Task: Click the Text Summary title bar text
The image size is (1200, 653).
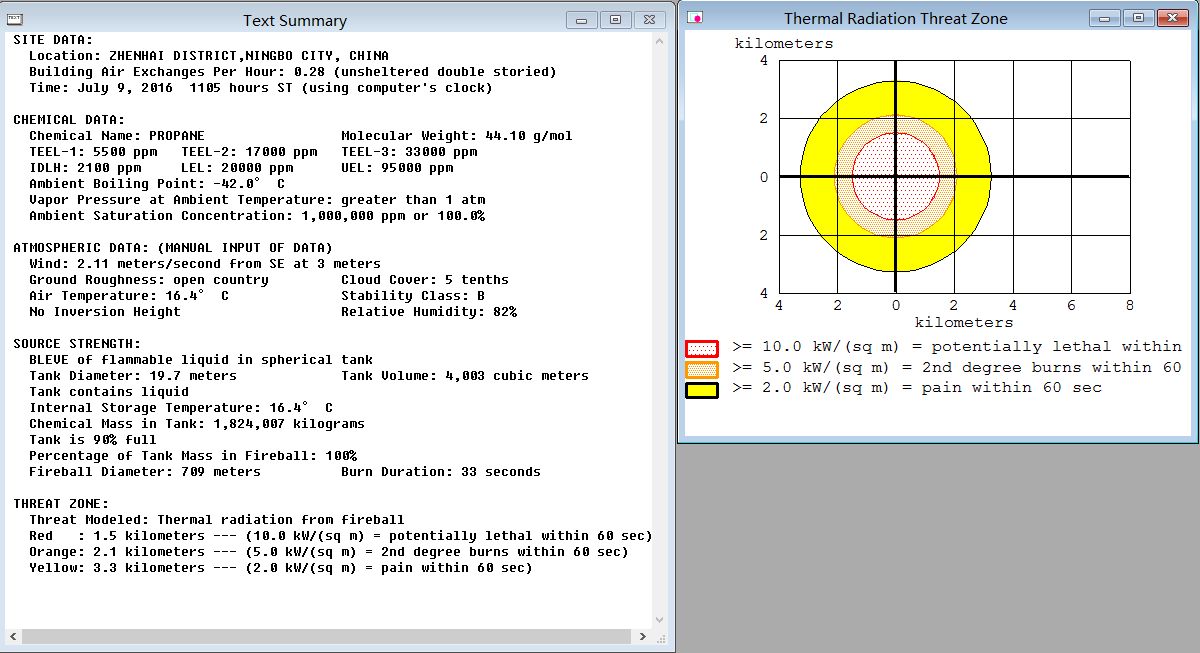Action: (x=295, y=21)
